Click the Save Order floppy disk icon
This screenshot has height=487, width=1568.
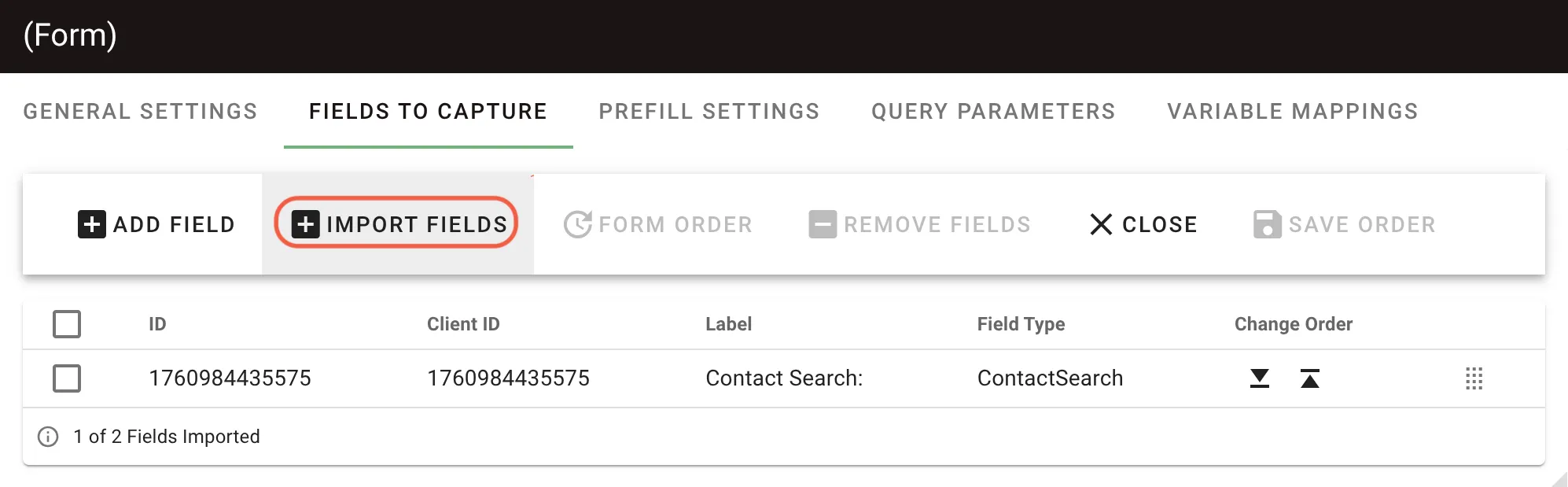click(1266, 224)
